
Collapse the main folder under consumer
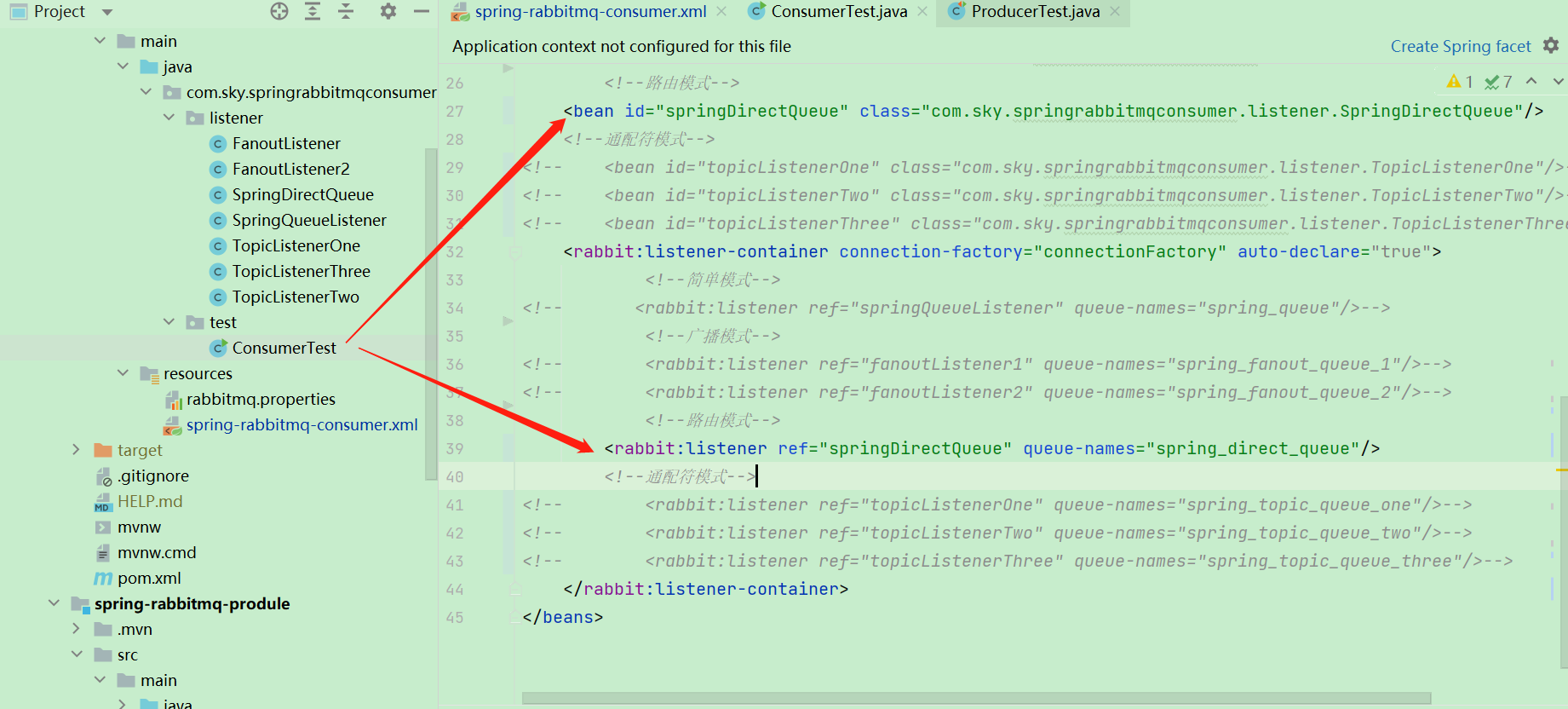(100, 41)
